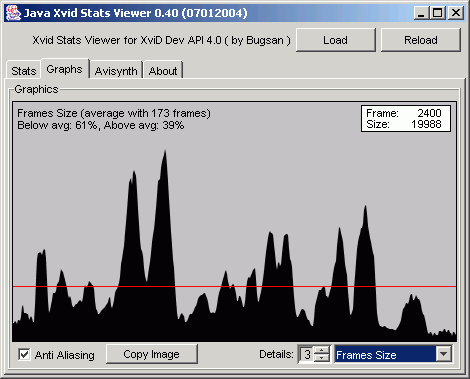
Task: Copy Image button to clipboard
Action: tap(152, 354)
